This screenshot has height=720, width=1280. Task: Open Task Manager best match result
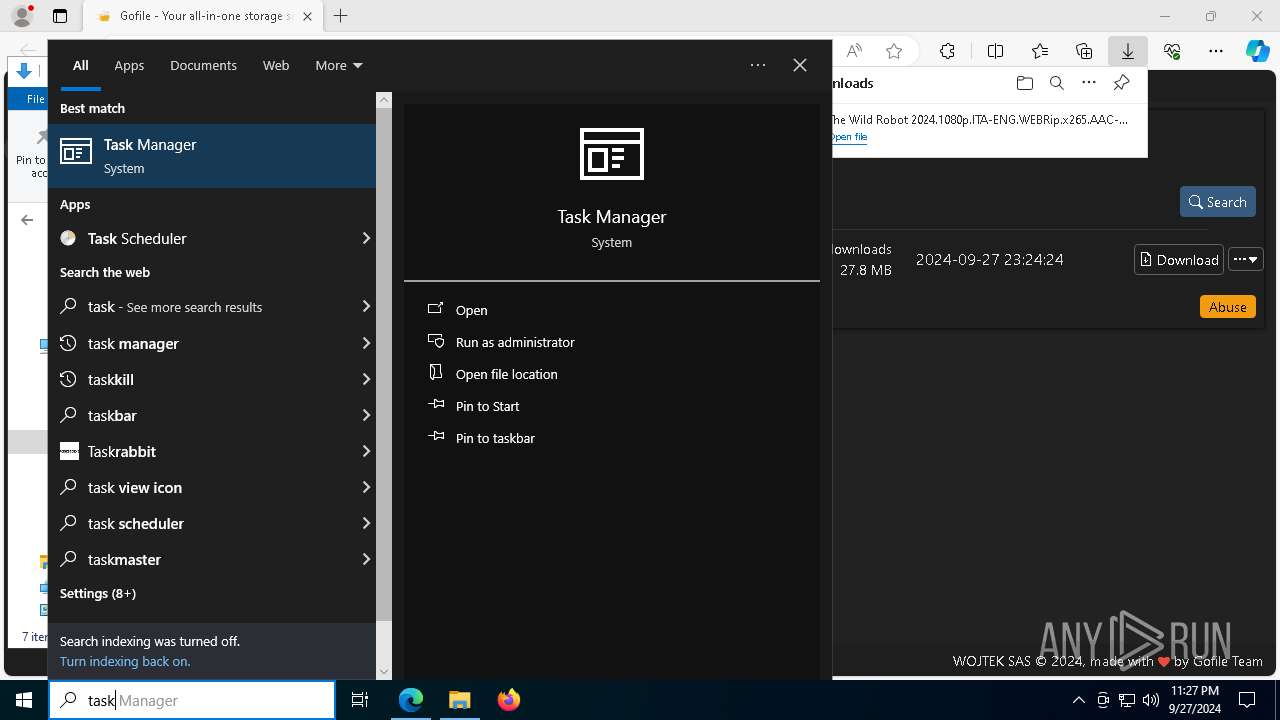point(212,156)
